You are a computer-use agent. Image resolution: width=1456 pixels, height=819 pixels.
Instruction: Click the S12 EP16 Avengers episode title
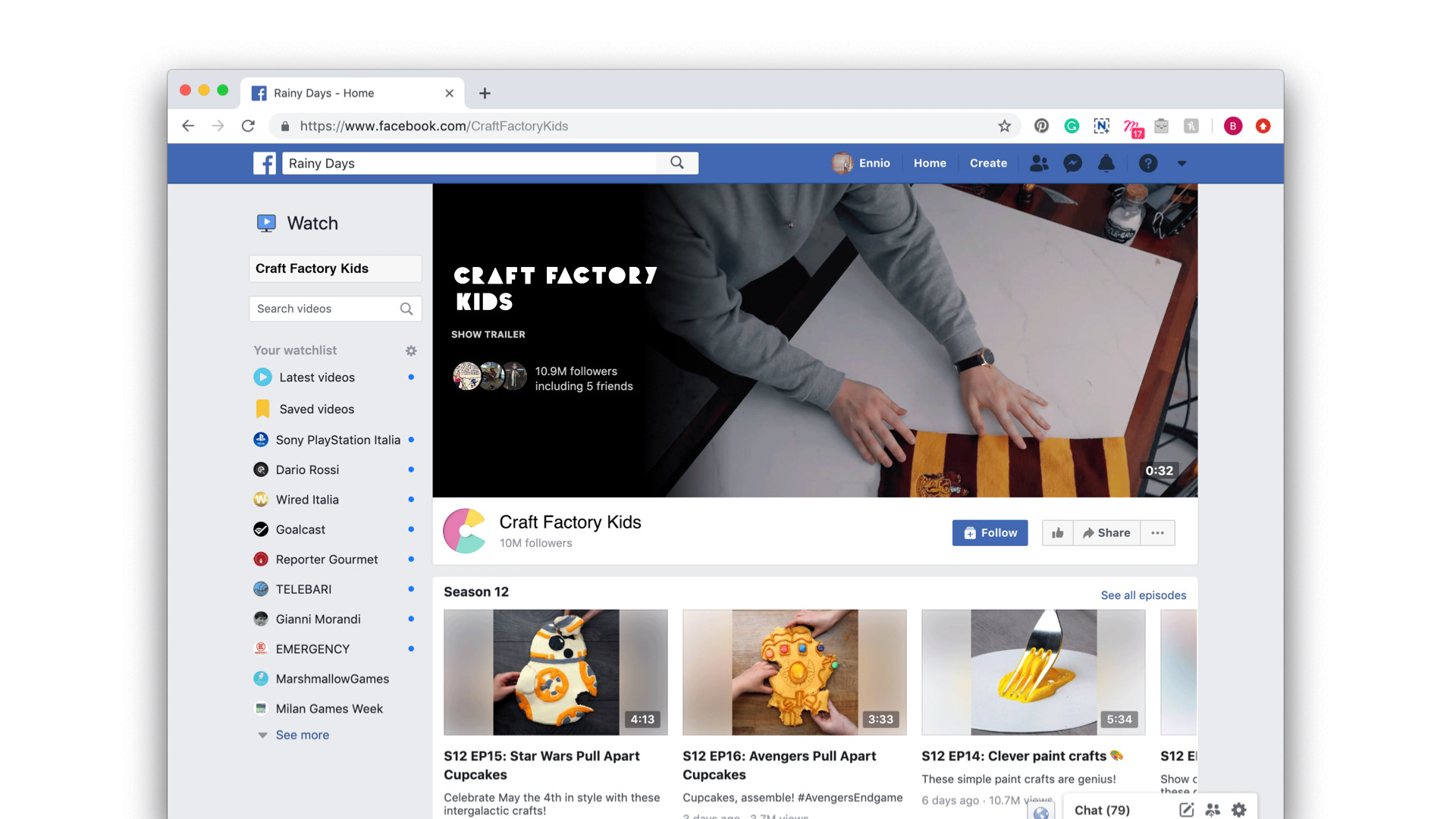(779, 765)
